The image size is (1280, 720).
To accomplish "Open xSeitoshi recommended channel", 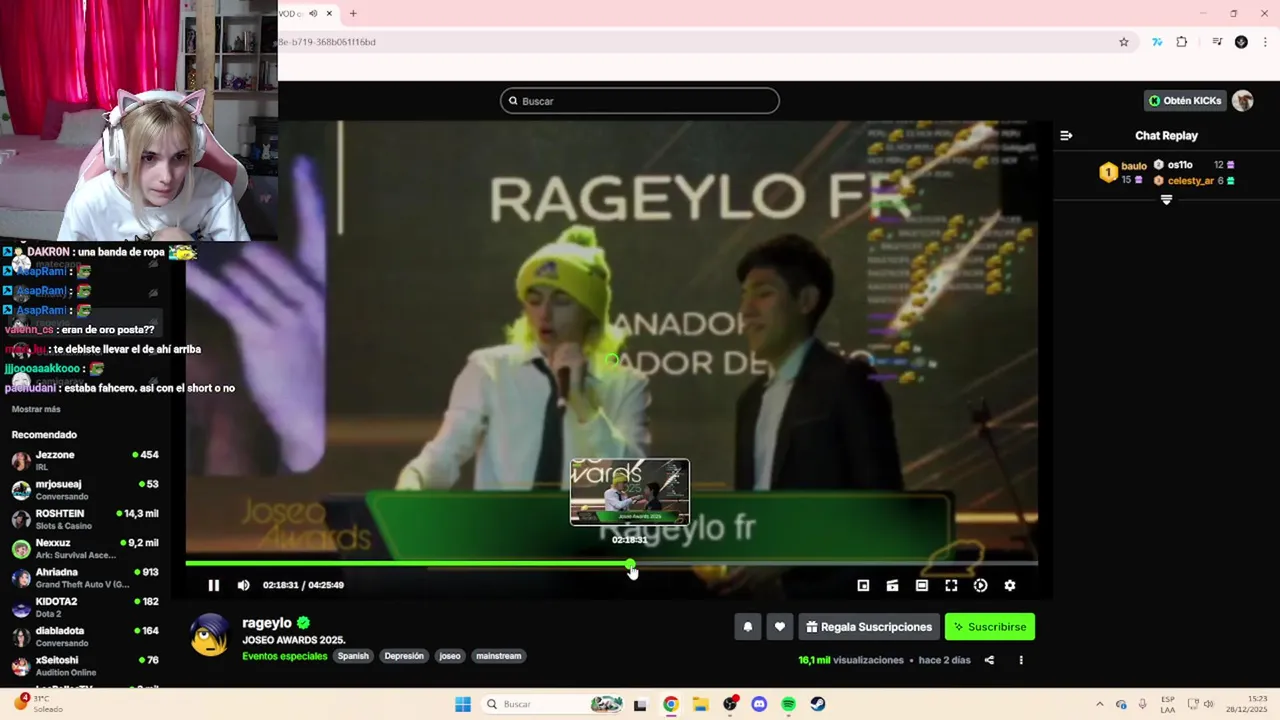I will pos(85,665).
